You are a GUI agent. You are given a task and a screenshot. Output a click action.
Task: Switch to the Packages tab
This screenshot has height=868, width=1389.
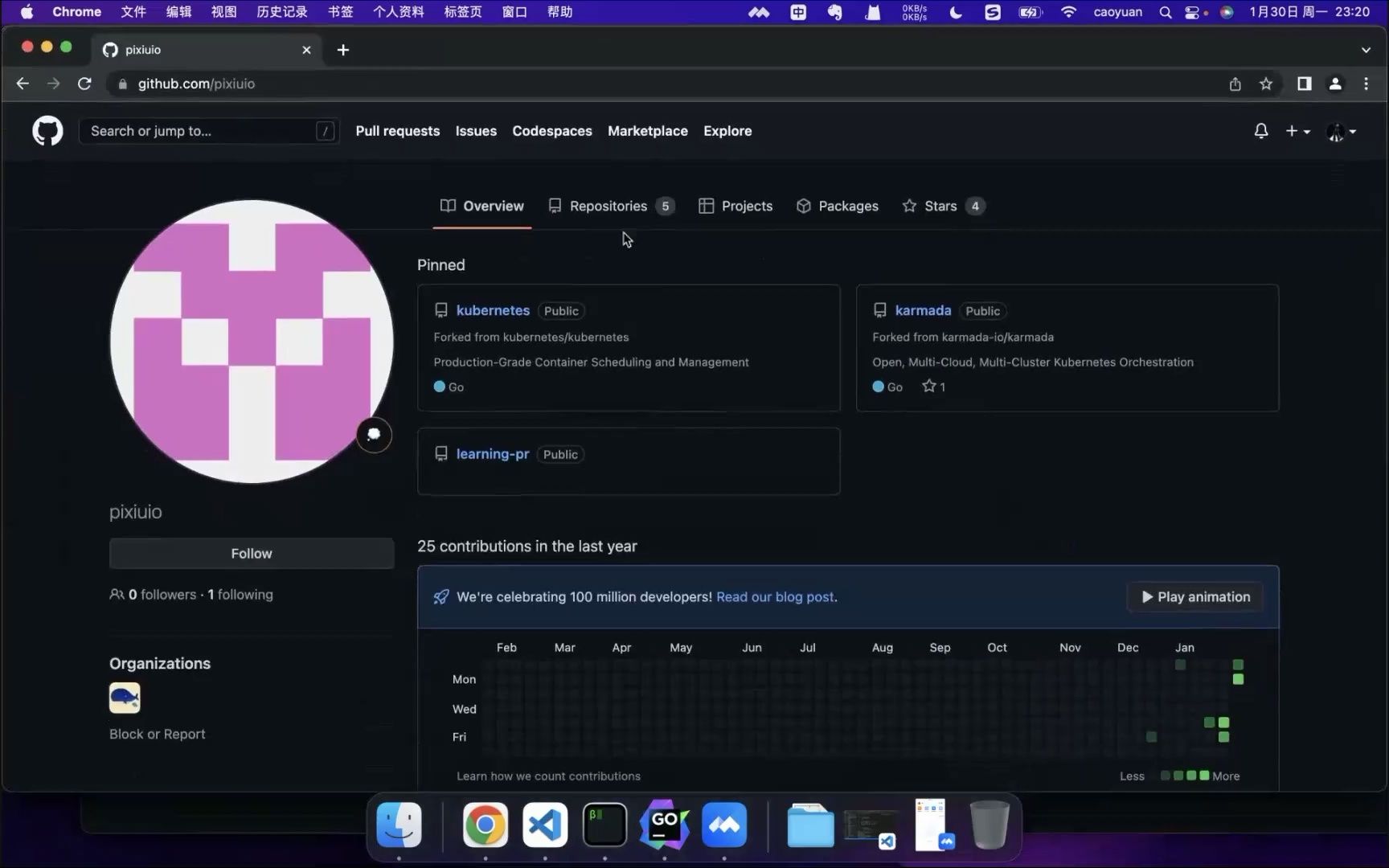(837, 207)
